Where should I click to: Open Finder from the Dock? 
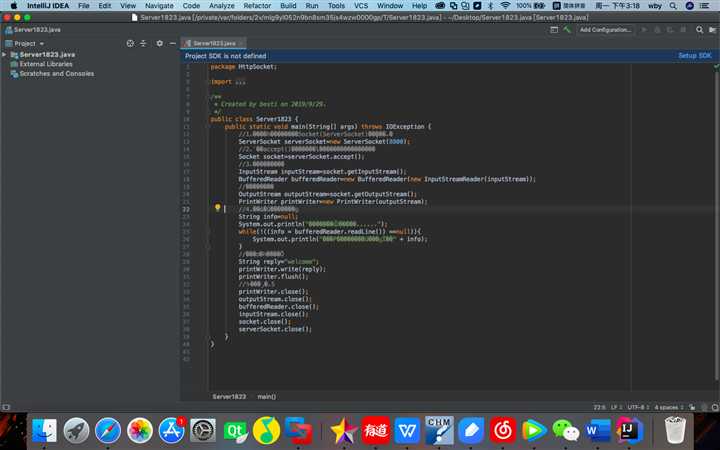coord(44,431)
